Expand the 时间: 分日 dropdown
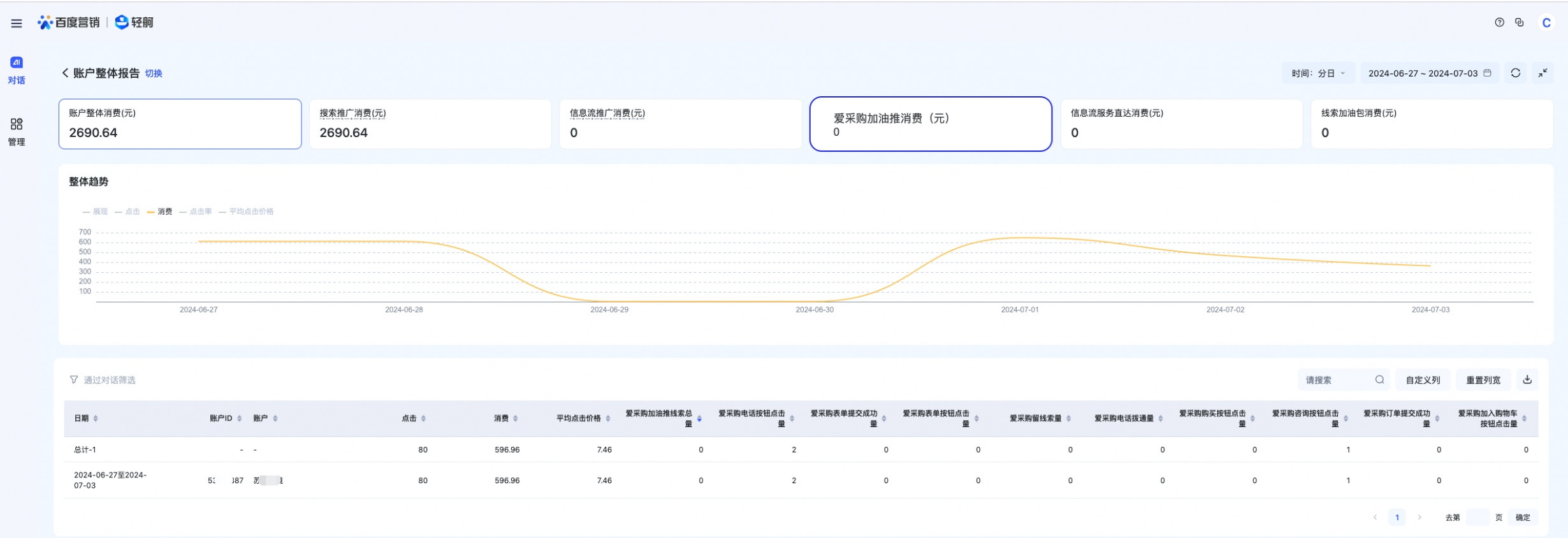 [x=1318, y=73]
